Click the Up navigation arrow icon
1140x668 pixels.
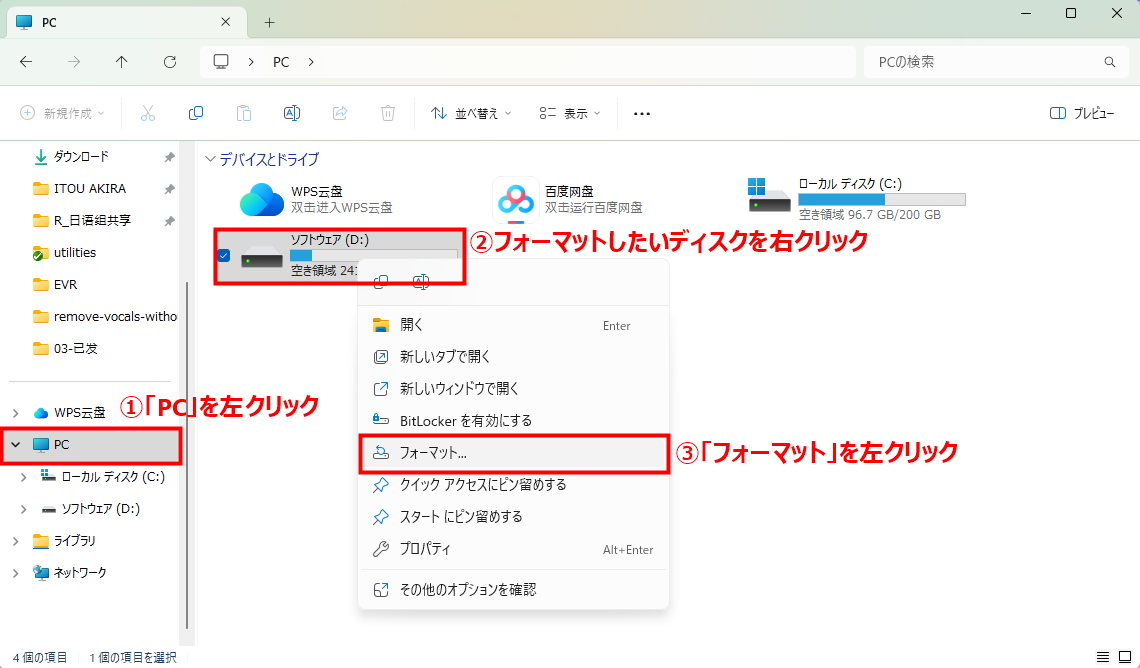coord(121,61)
